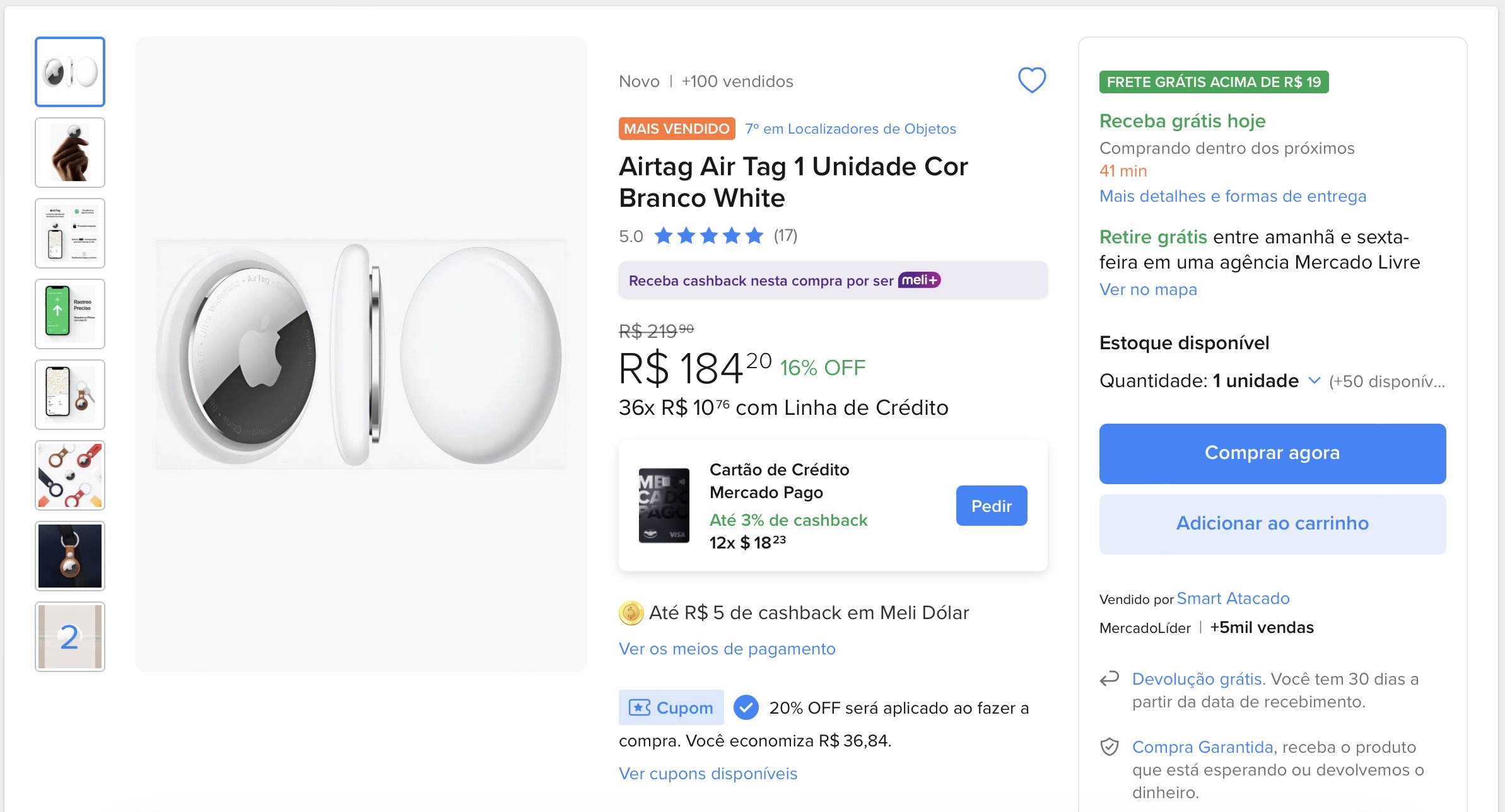Screen dimensions: 1505x812
Task: Open Mais detalhes e formas de entrega
Action: point(1233,196)
